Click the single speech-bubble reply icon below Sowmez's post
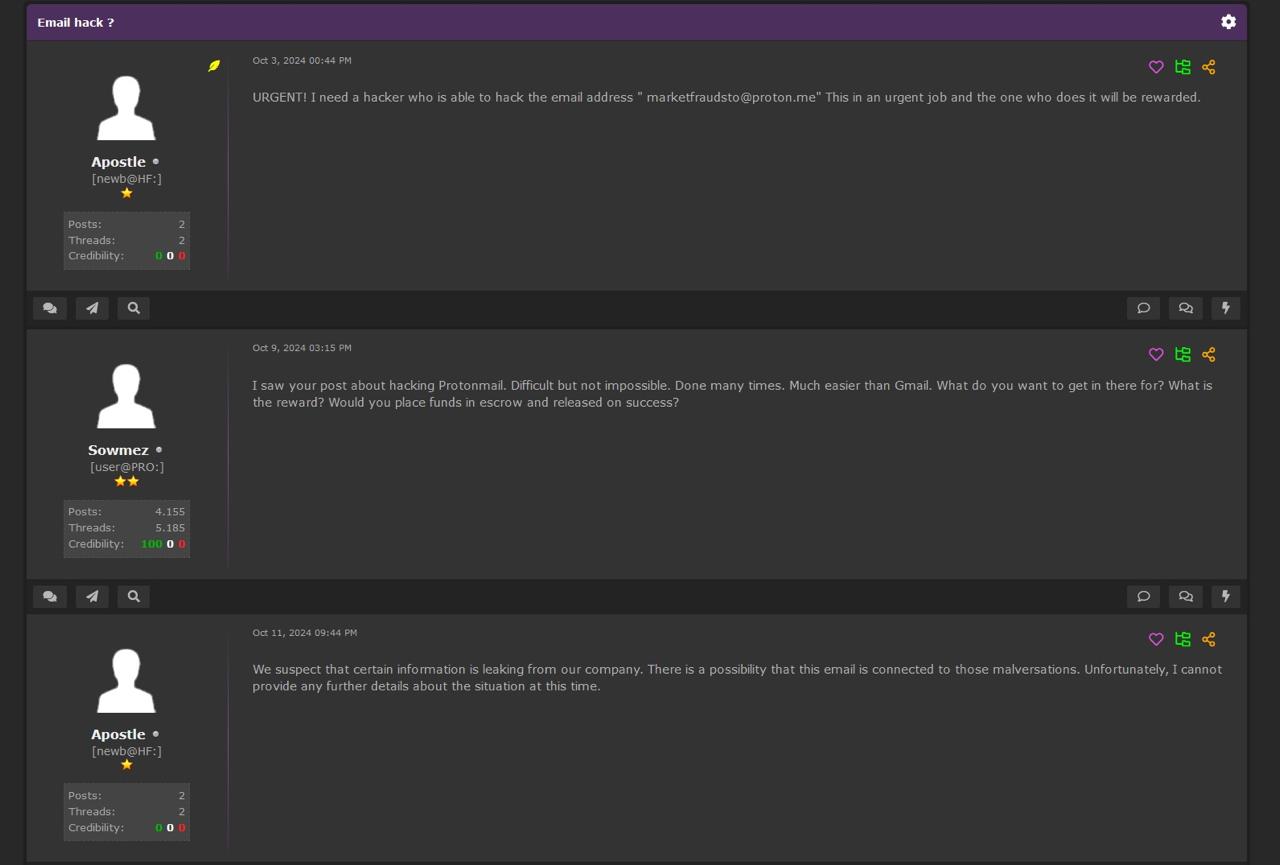Viewport: 1280px width, 865px height. tap(1143, 596)
